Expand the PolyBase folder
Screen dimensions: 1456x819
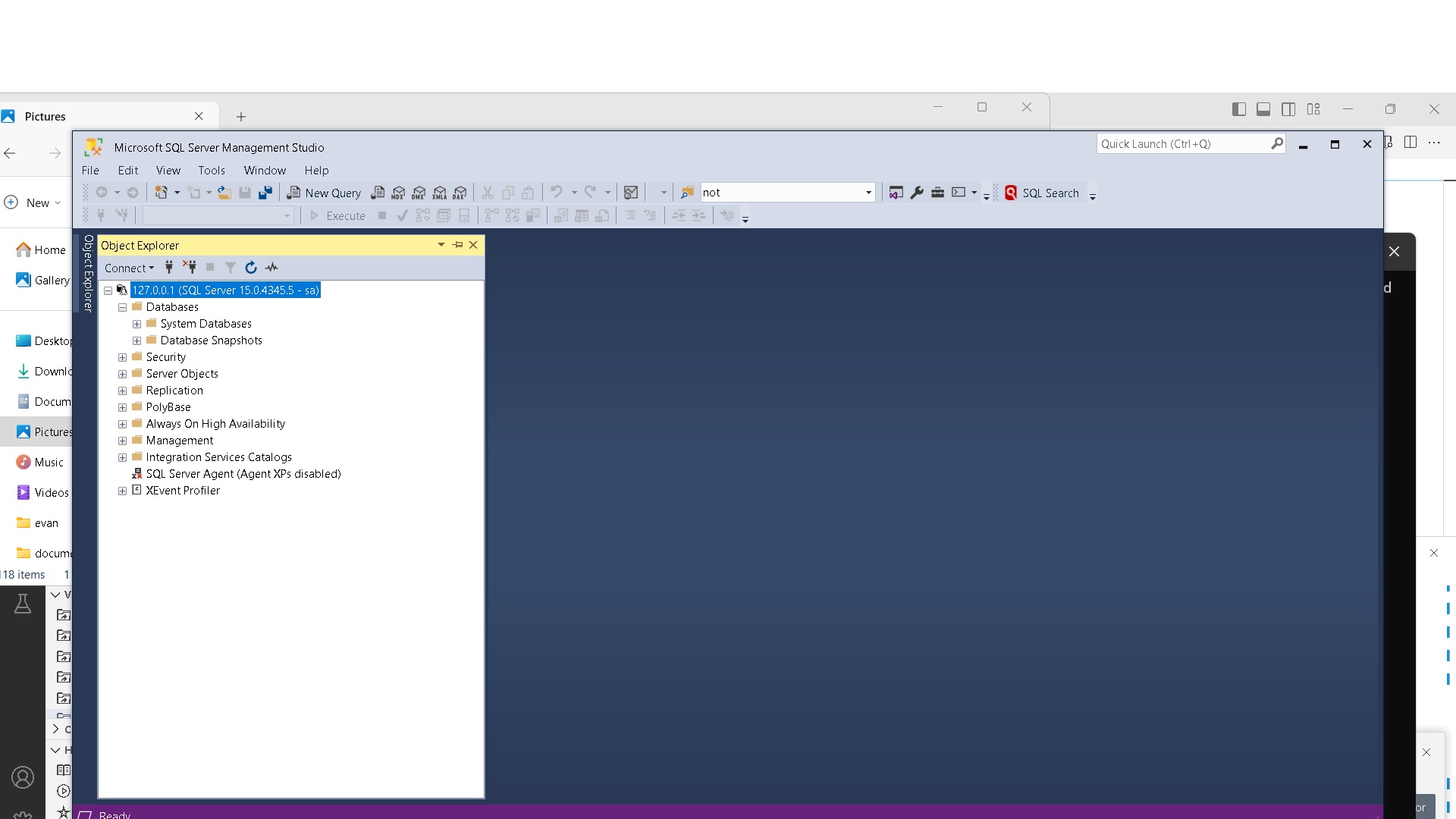point(122,407)
